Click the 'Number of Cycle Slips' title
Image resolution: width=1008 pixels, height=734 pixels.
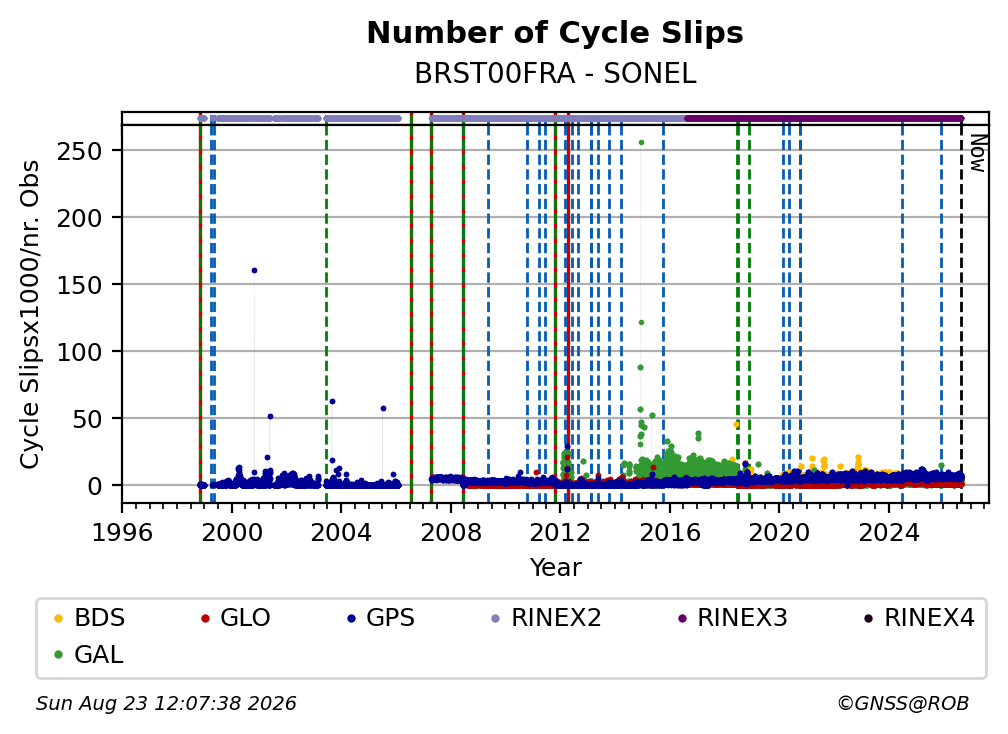[555, 33]
